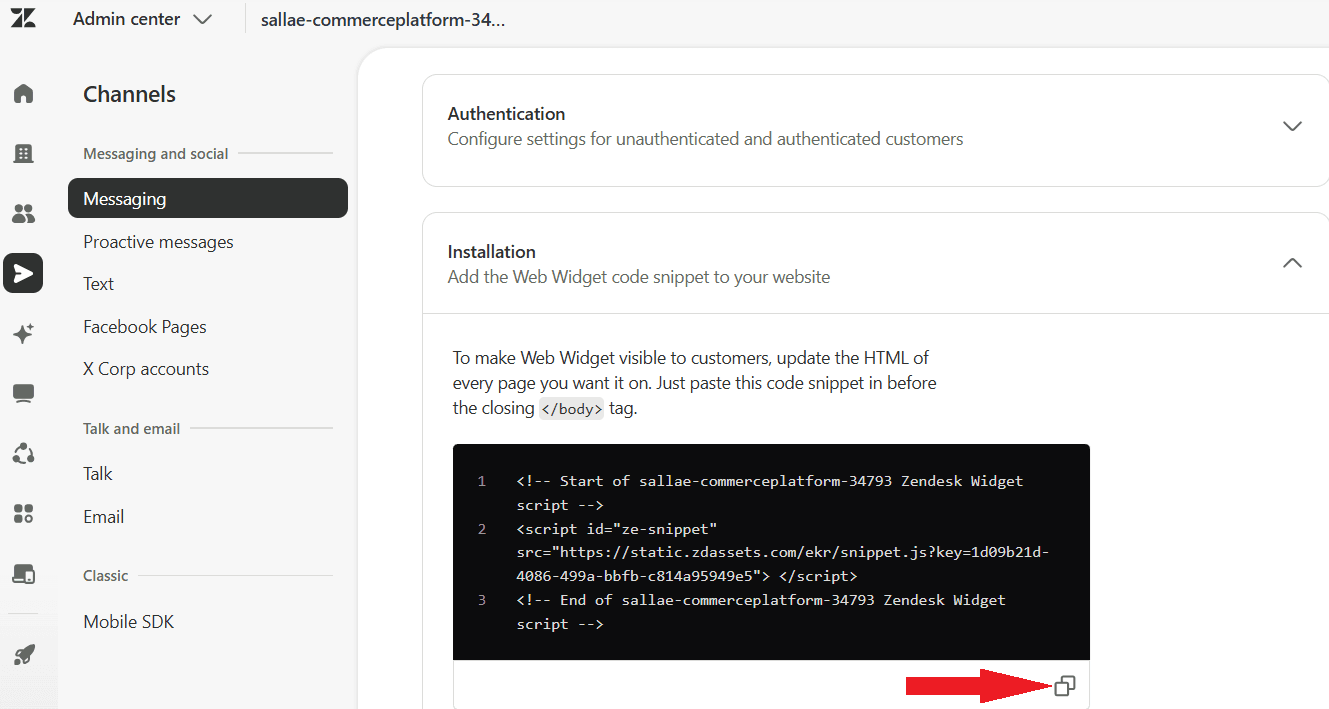Open the Admin center product dropdown
This screenshot has width=1329, height=709.
[142, 19]
